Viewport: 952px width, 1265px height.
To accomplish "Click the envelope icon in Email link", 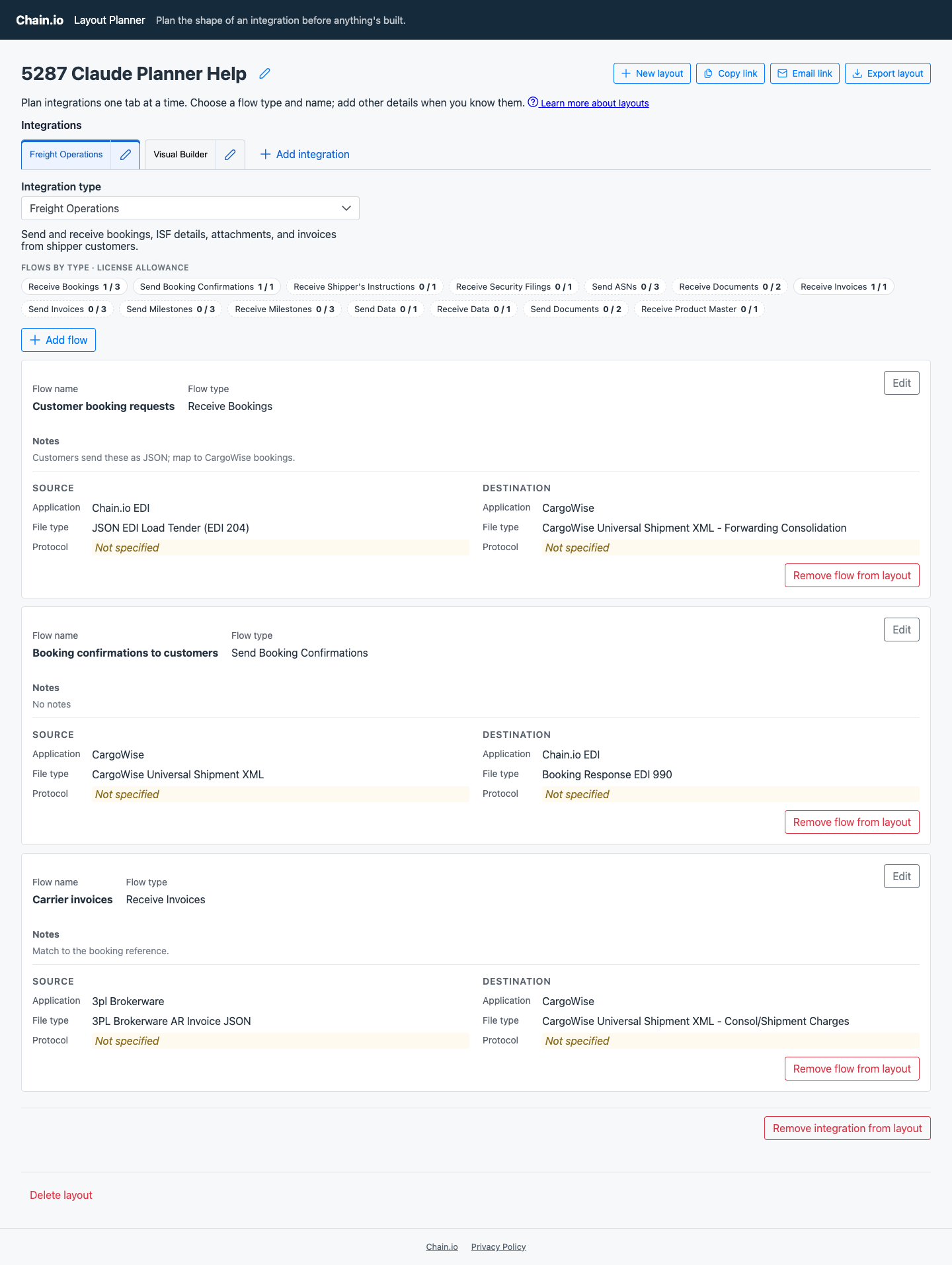I will coord(782,73).
